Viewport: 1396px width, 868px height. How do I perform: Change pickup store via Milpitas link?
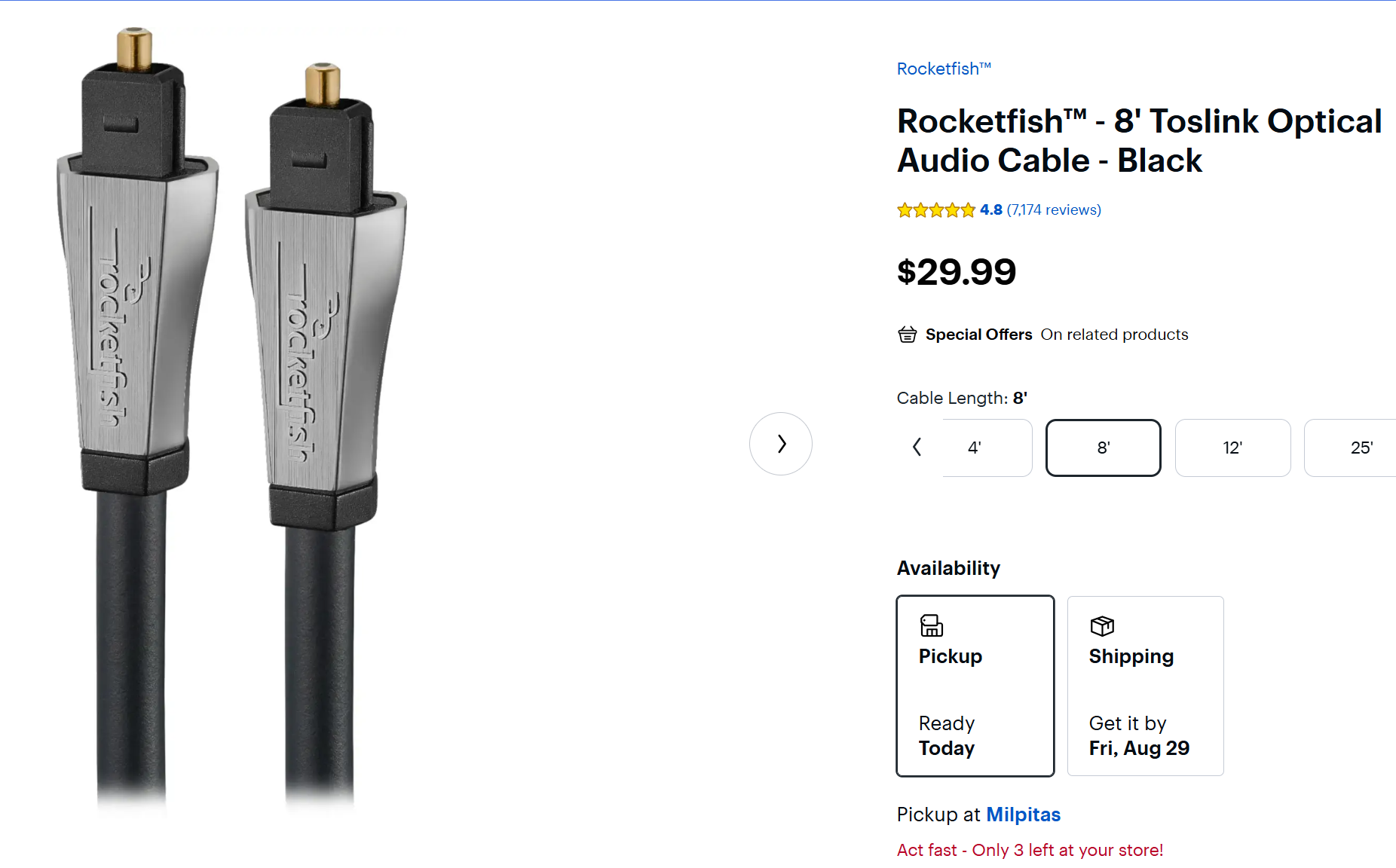point(1023,815)
